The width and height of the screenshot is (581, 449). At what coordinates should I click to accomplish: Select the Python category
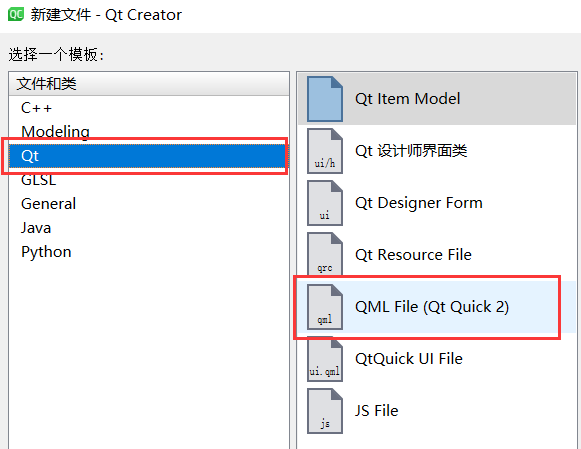coord(149,252)
